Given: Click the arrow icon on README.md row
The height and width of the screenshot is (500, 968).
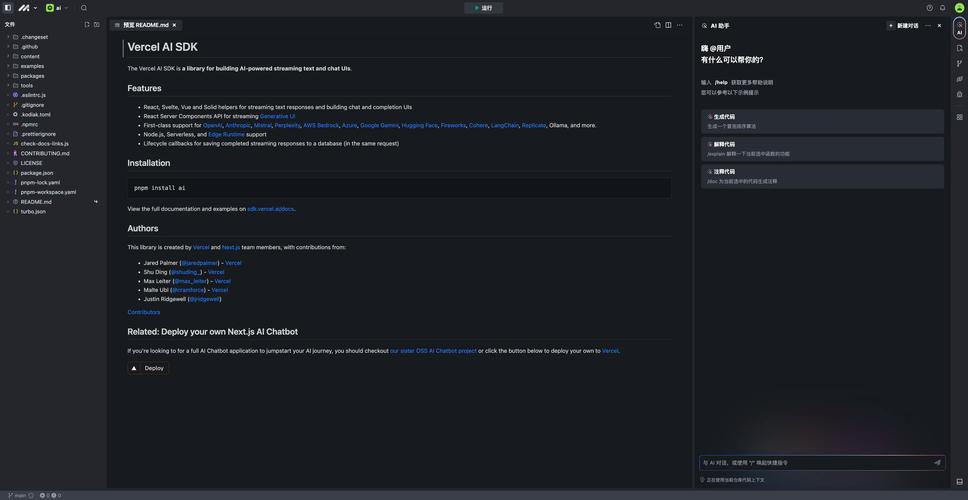Looking at the screenshot, I should 96,202.
